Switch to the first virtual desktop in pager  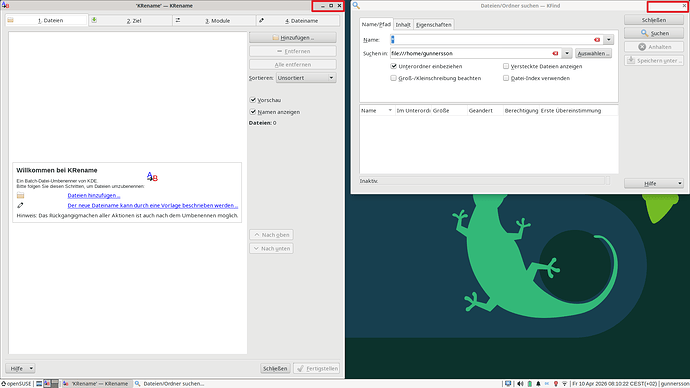pyautogui.click(x=47, y=384)
